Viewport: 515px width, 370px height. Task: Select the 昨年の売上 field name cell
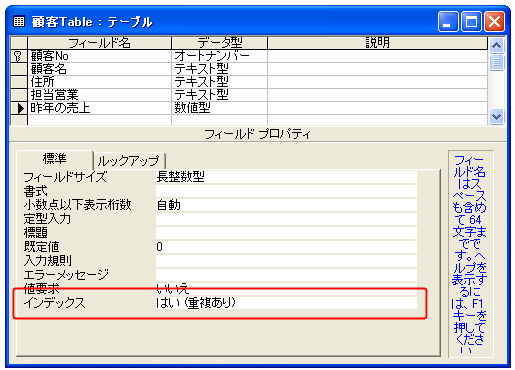pos(99,108)
